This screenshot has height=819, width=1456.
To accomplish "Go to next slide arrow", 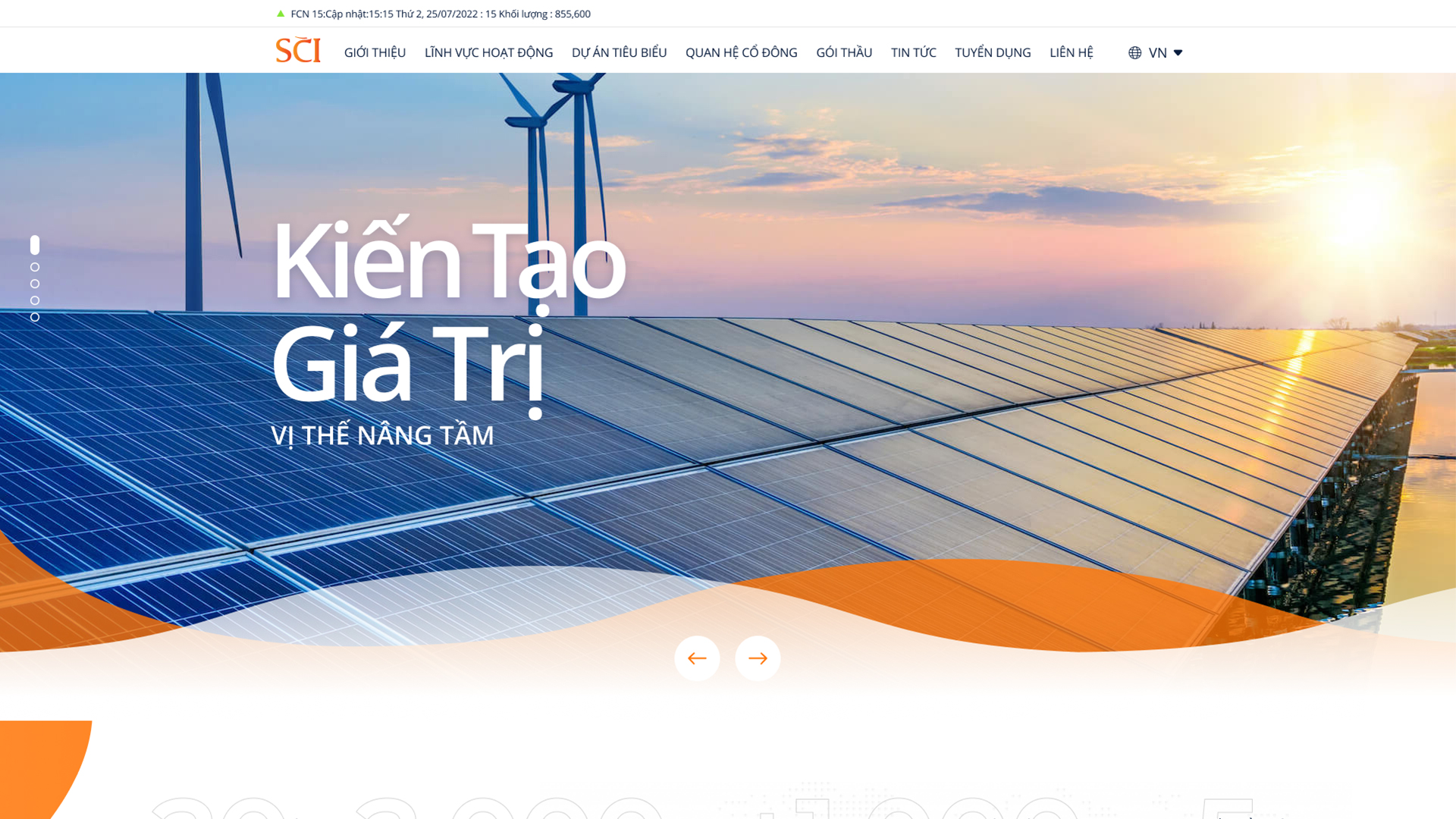I will (758, 658).
